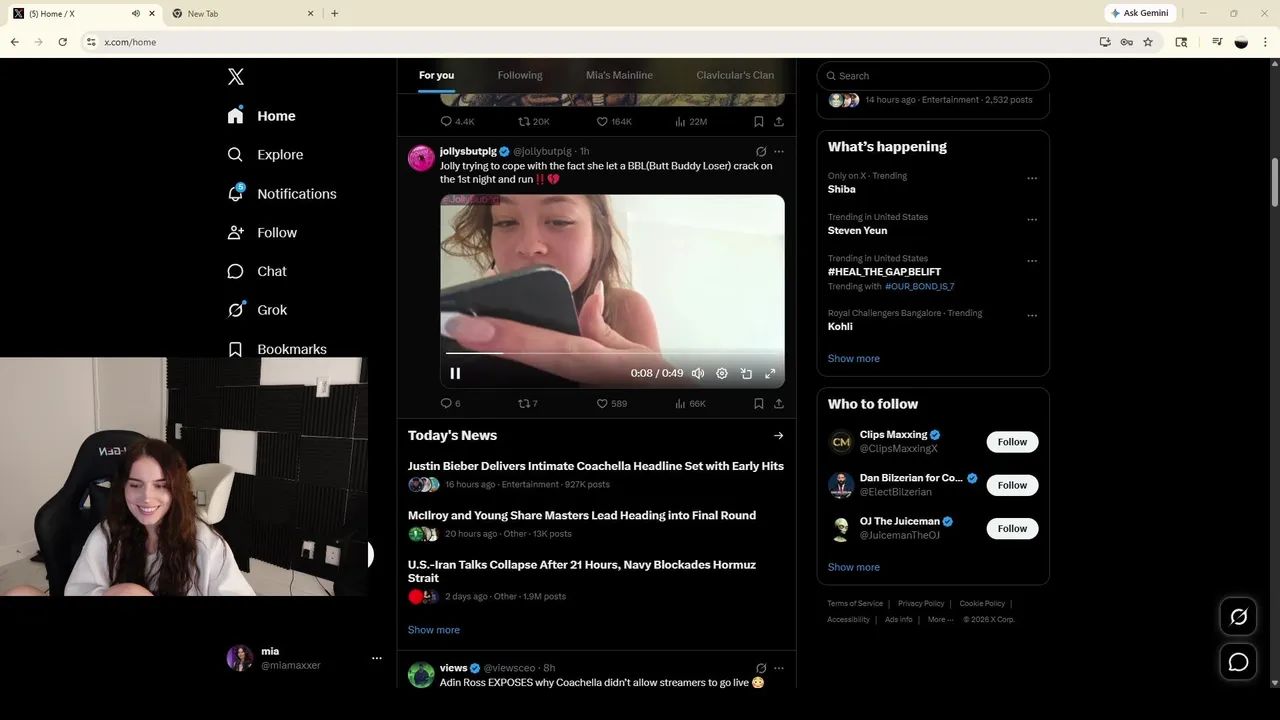Open more options for #HEAL_THE_GAP_BELIFT trend
This screenshot has height=720, width=1280.
coord(1032,262)
